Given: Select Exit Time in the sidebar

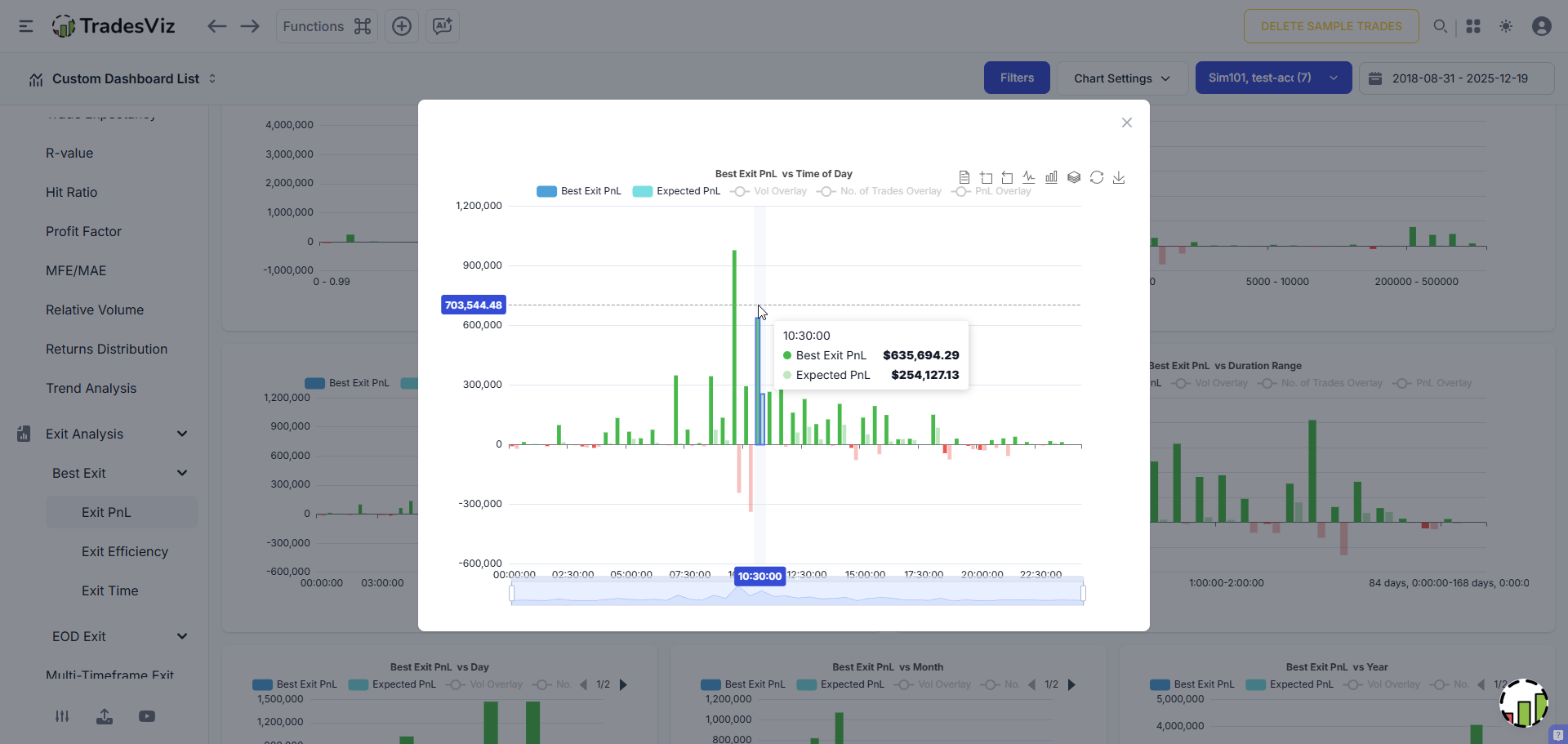Looking at the screenshot, I should point(109,590).
